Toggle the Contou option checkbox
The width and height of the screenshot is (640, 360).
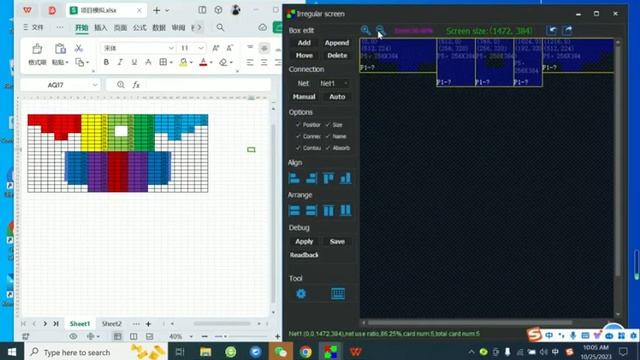click(x=298, y=148)
